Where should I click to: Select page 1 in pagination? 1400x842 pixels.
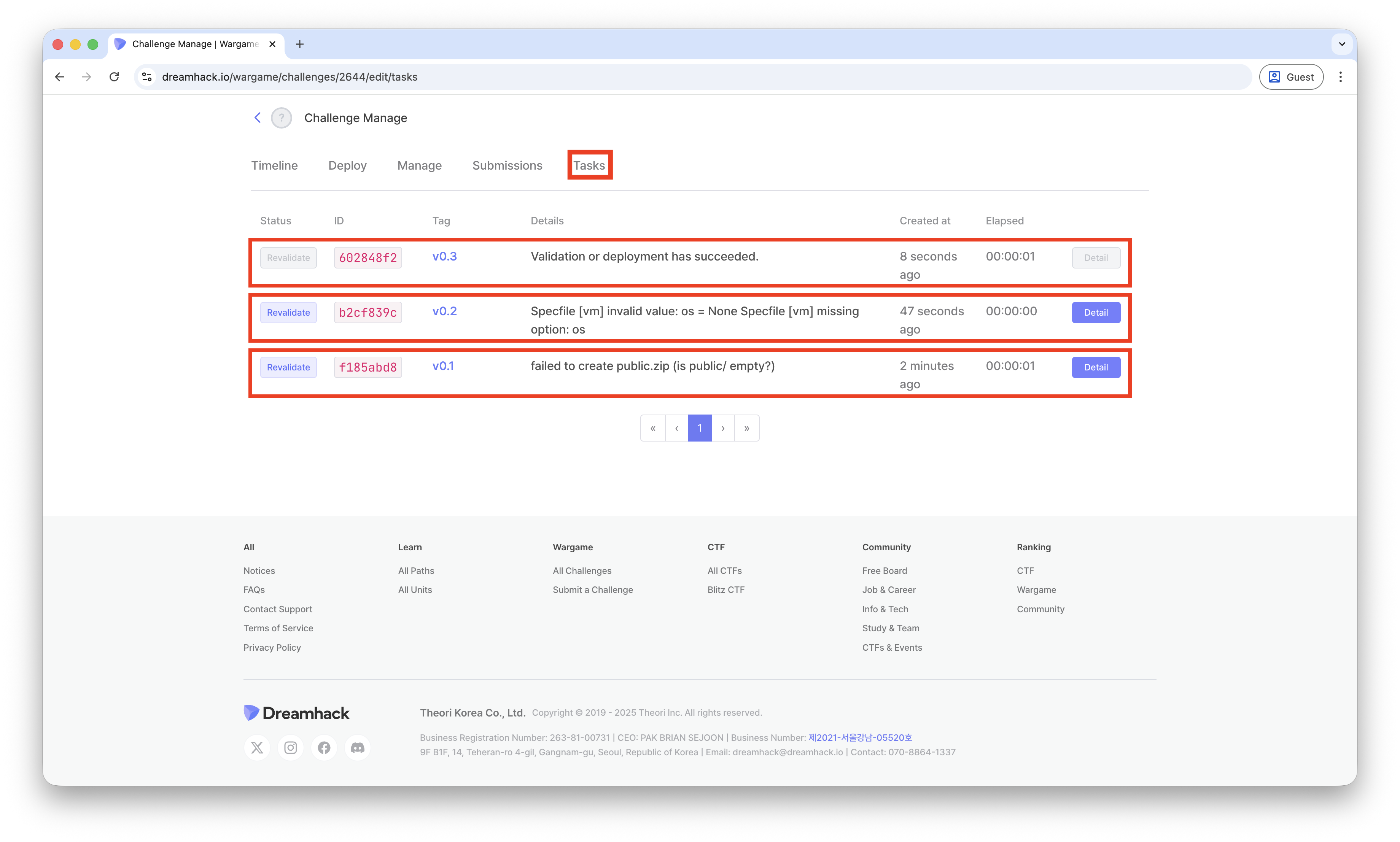[700, 428]
